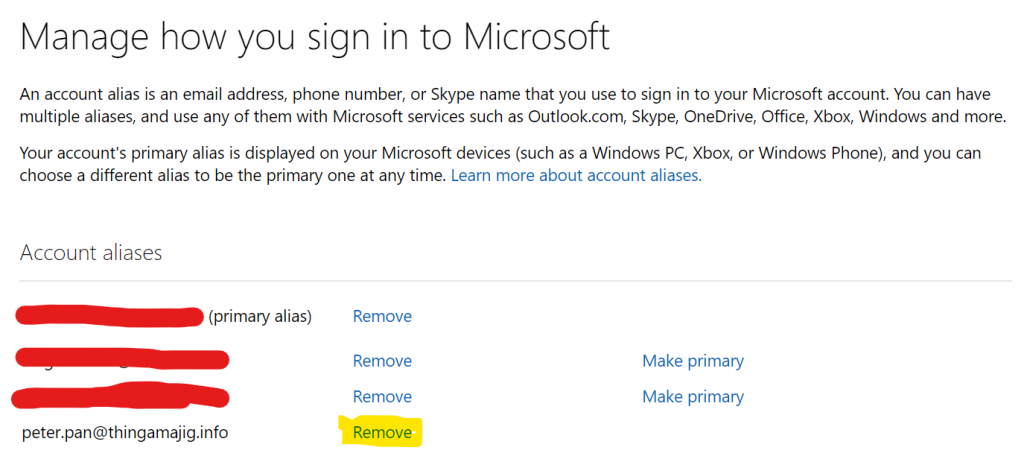Click the Manage how you sign in heading
The image size is (1024, 459).
tap(315, 37)
